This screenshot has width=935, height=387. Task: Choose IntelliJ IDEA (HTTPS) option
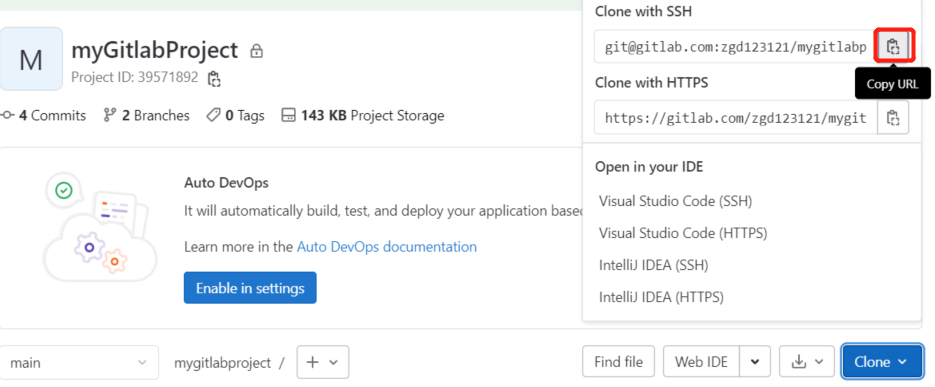661,296
